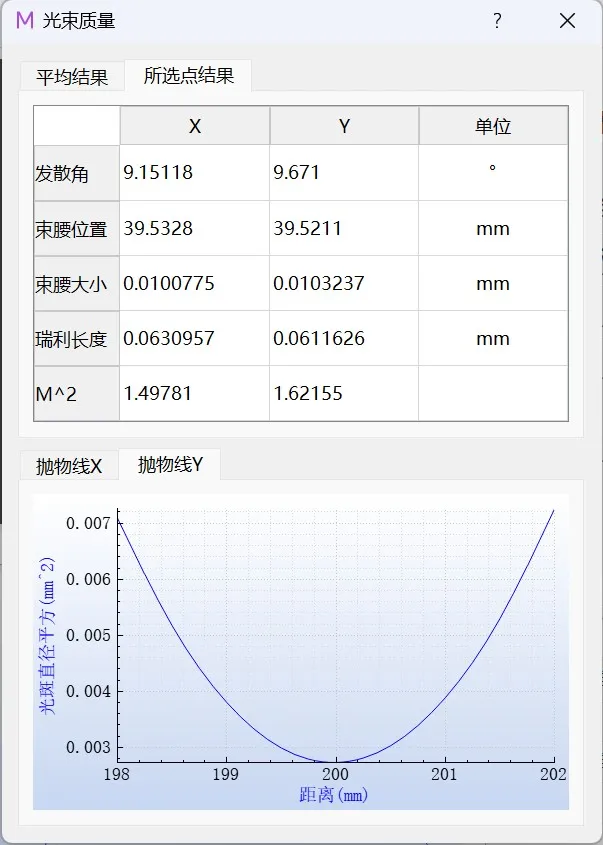Image resolution: width=603 pixels, height=845 pixels.
Task: Close the 光束质量 dialog
Action: click(x=567, y=21)
